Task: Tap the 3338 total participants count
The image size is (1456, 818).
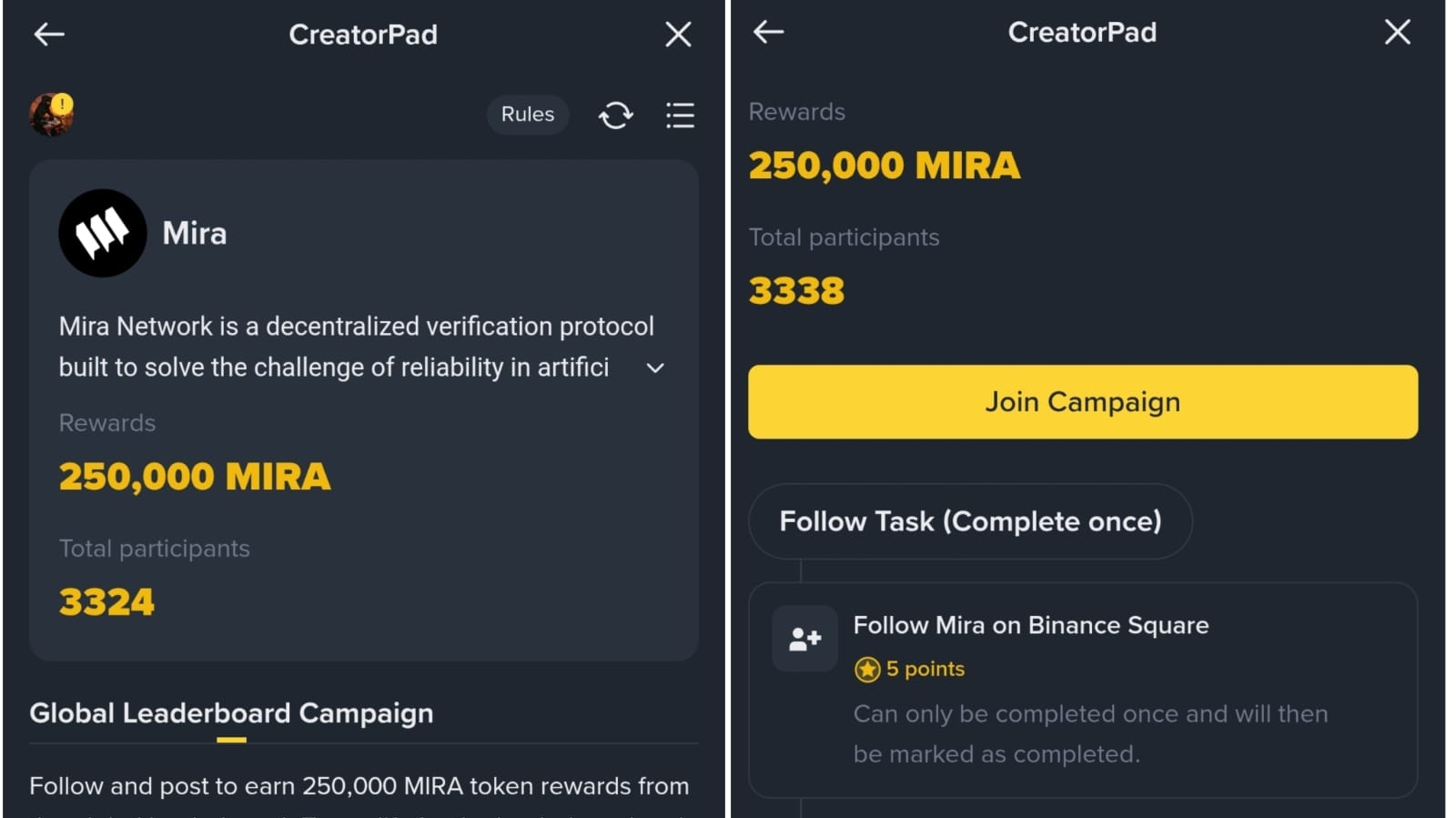Action: pyautogui.click(x=796, y=291)
